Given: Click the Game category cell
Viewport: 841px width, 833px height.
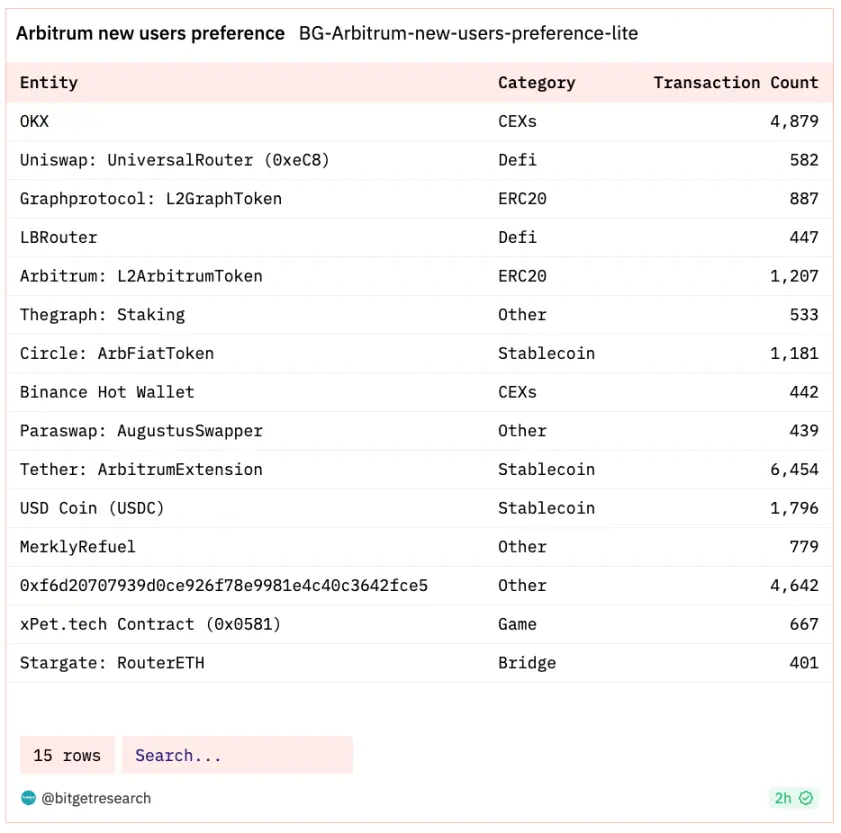Looking at the screenshot, I should [x=517, y=624].
